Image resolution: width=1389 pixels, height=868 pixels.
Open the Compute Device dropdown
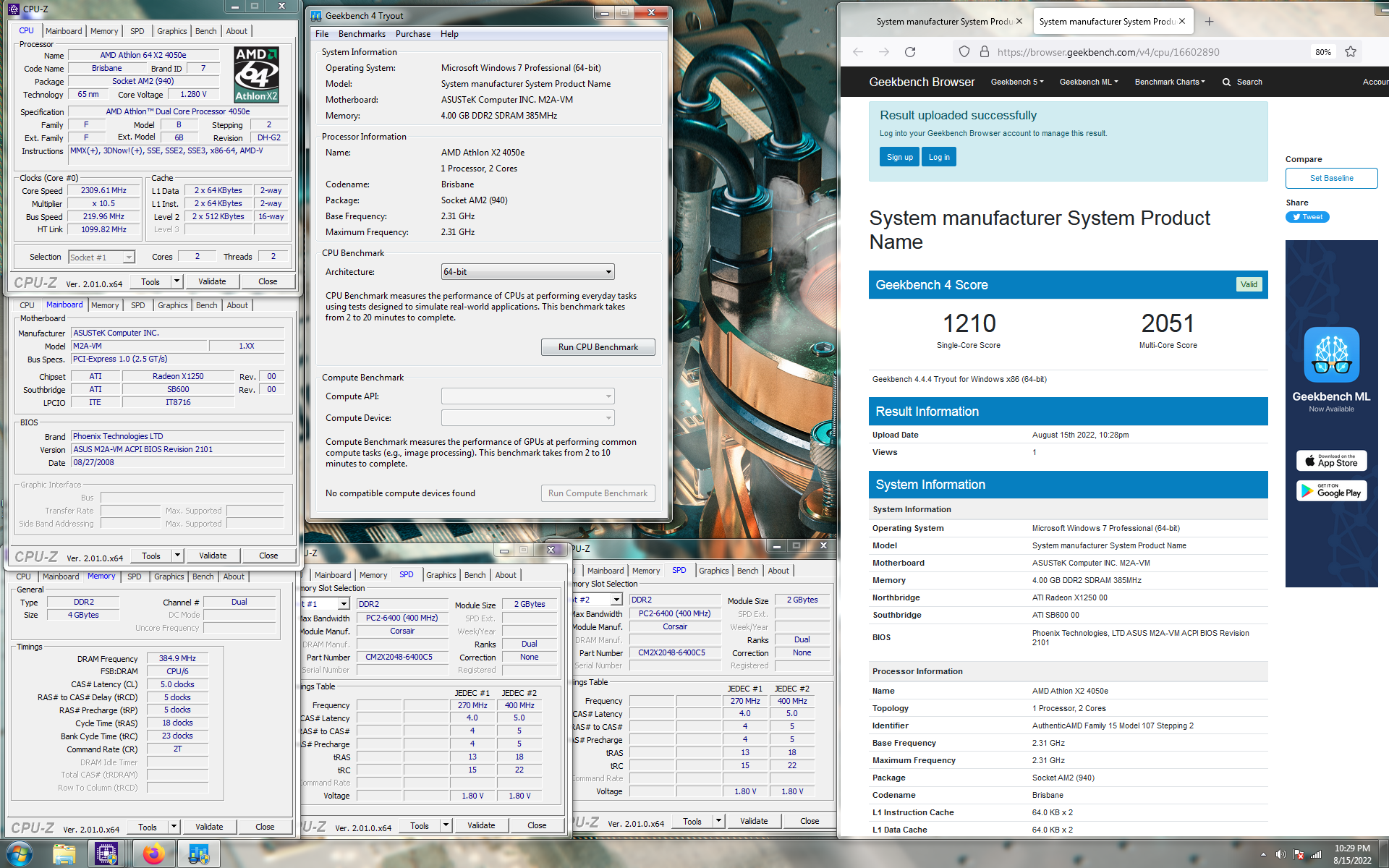click(x=527, y=418)
